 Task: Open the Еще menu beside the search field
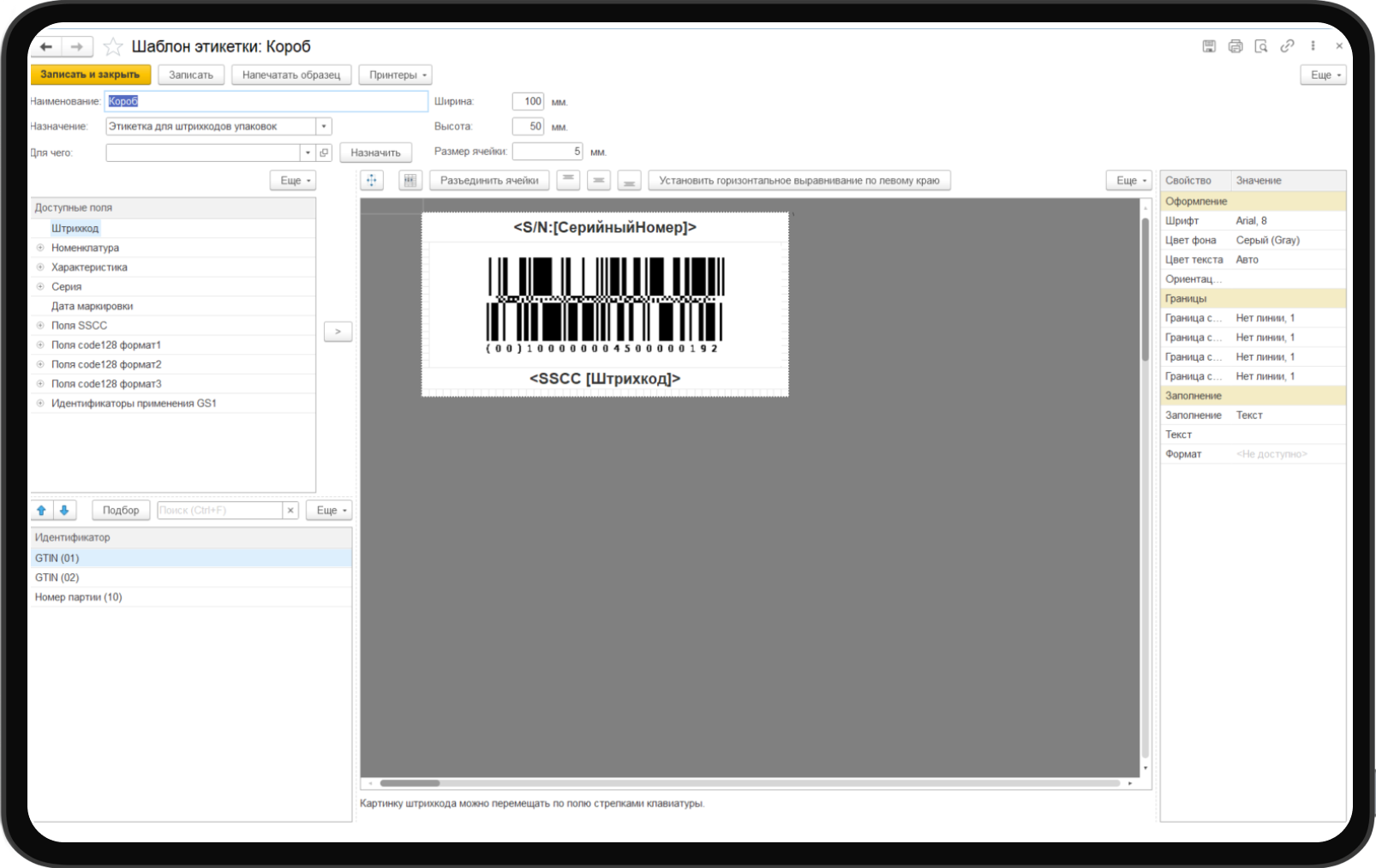click(329, 511)
